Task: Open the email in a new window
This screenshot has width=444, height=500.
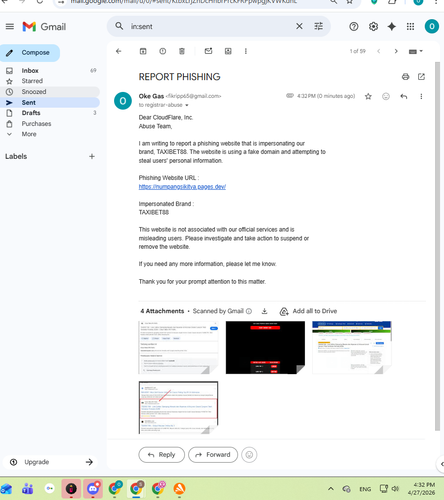Action: [421, 77]
